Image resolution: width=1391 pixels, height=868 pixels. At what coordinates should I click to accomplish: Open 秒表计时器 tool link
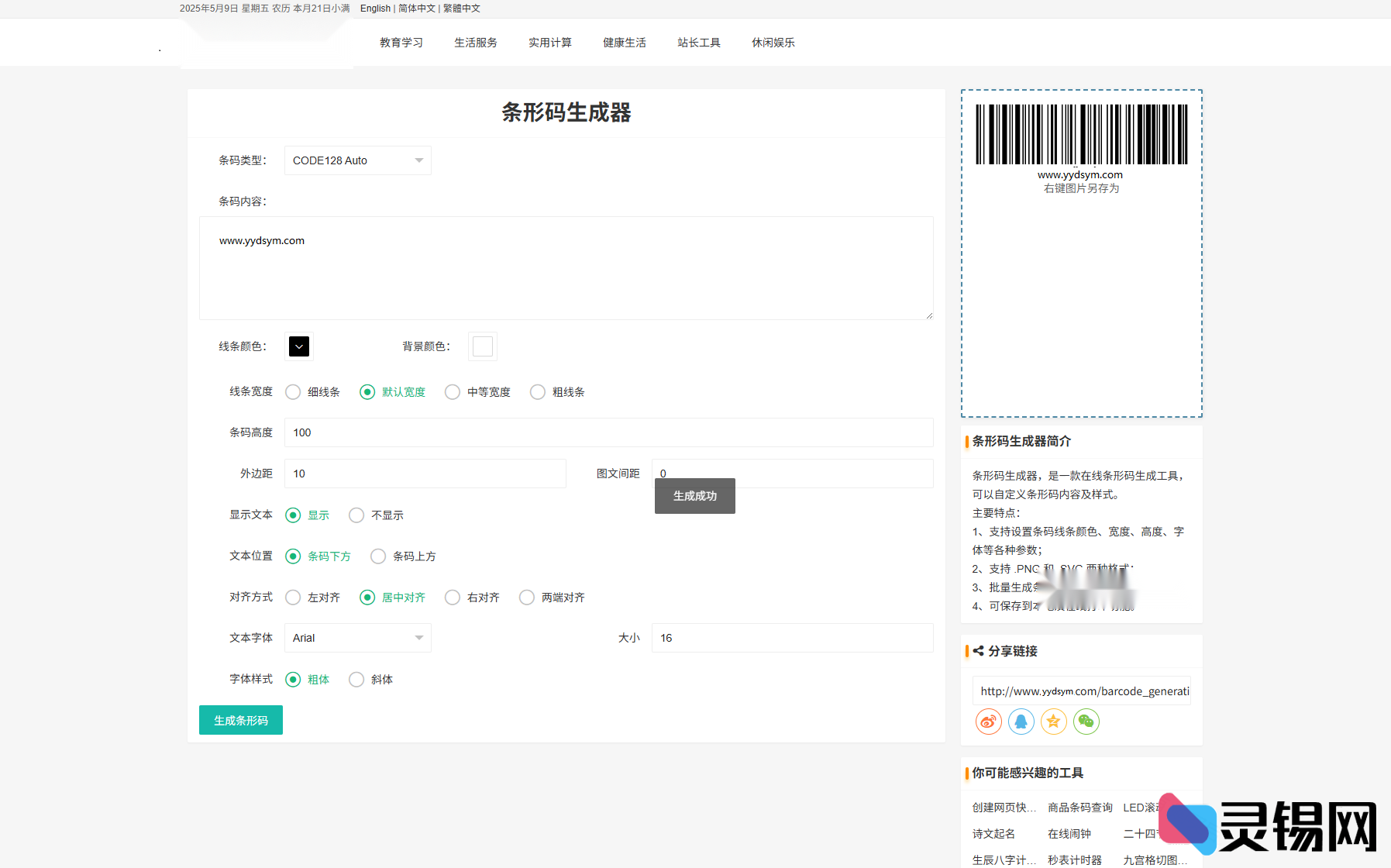[1075, 860]
